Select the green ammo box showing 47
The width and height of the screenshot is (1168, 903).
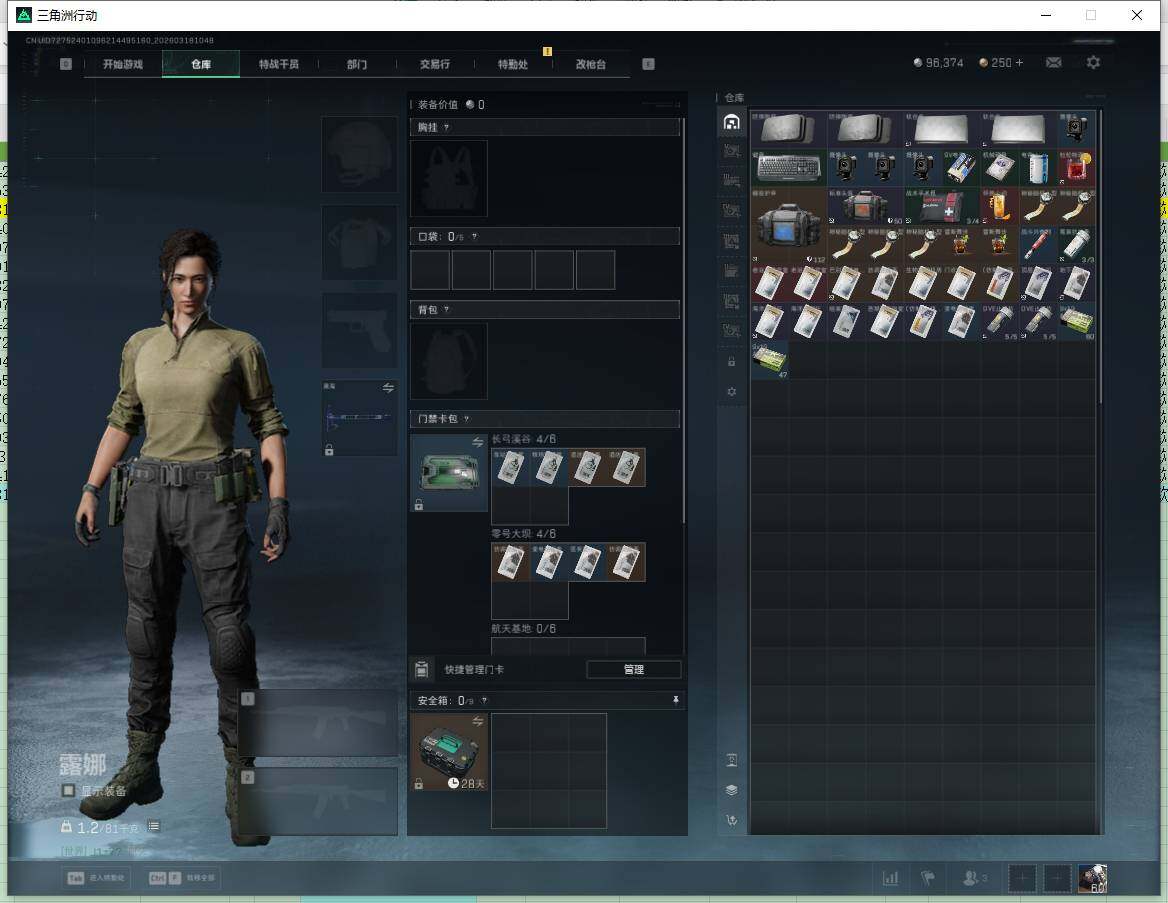point(769,360)
